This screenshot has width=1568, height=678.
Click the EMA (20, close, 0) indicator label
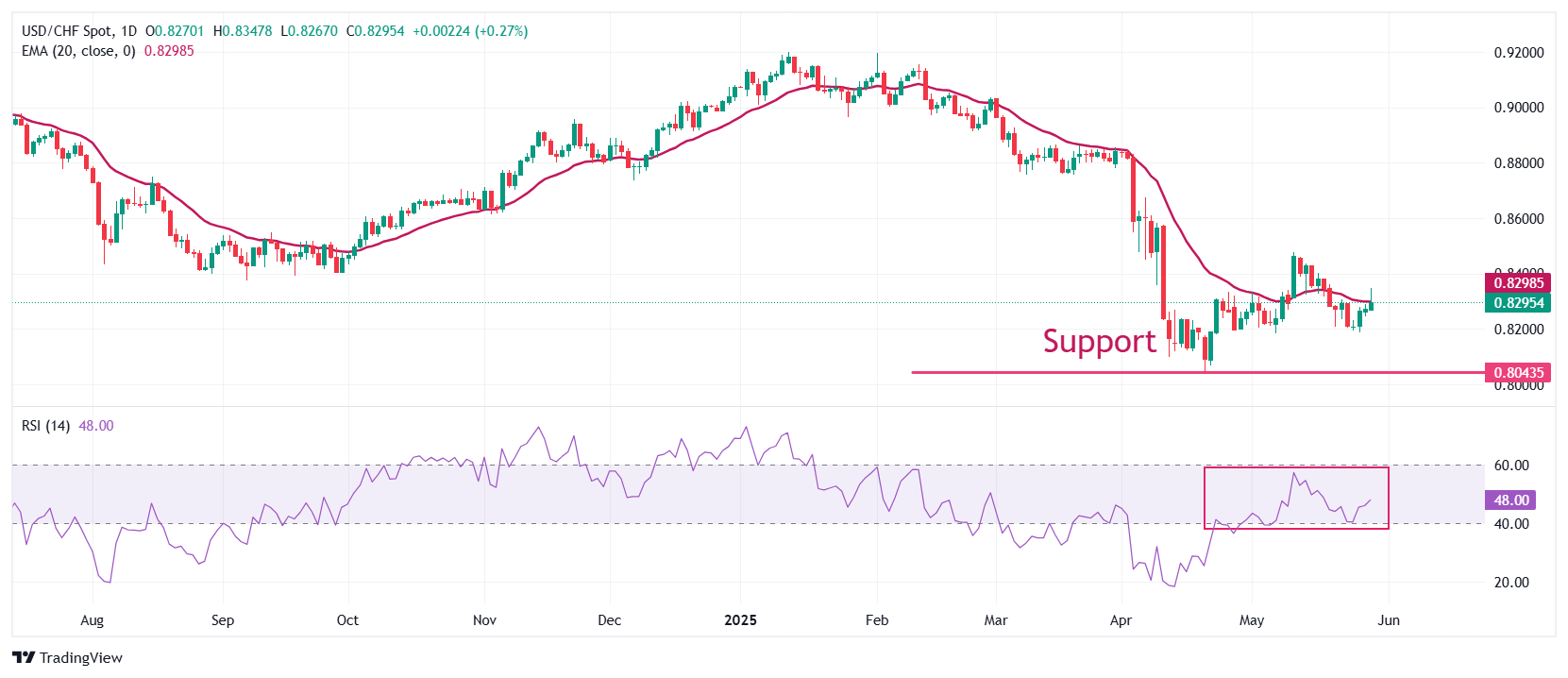pos(78,51)
